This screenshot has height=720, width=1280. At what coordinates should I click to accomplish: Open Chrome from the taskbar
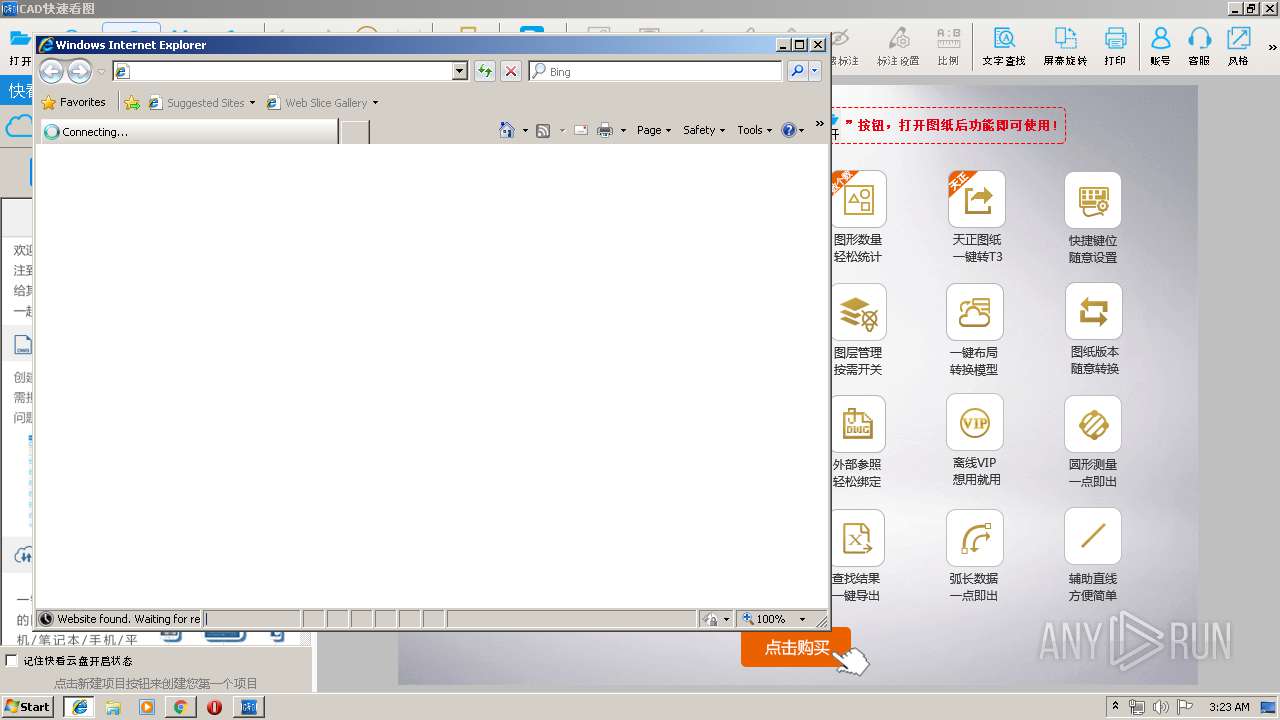180,707
